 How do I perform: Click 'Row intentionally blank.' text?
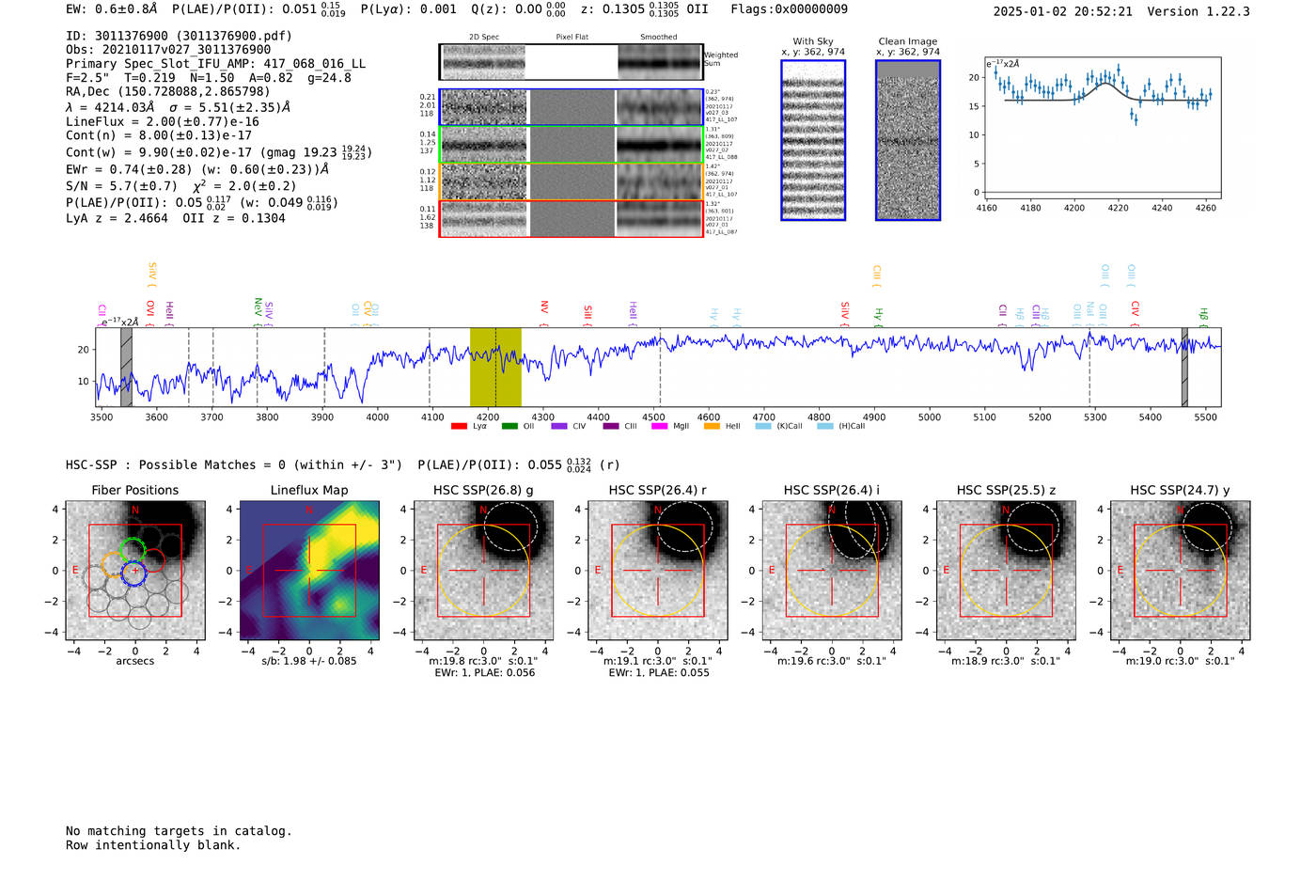(x=153, y=845)
